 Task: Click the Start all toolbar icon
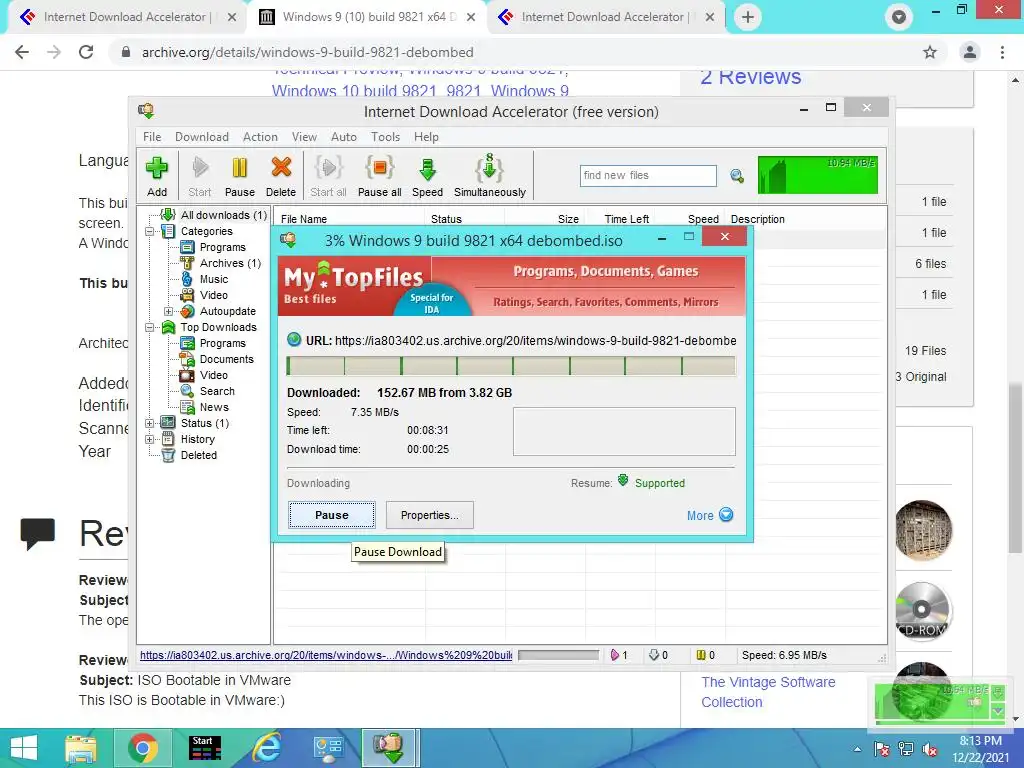(x=328, y=176)
